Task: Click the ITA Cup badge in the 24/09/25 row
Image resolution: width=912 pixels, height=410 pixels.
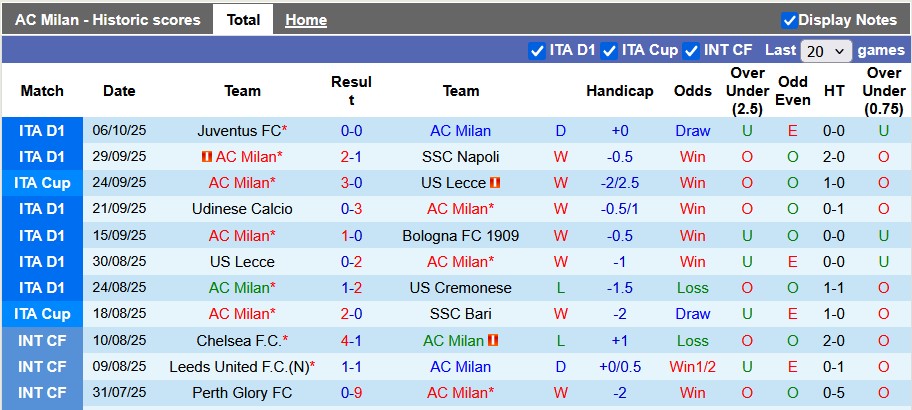Action: coord(42,183)
